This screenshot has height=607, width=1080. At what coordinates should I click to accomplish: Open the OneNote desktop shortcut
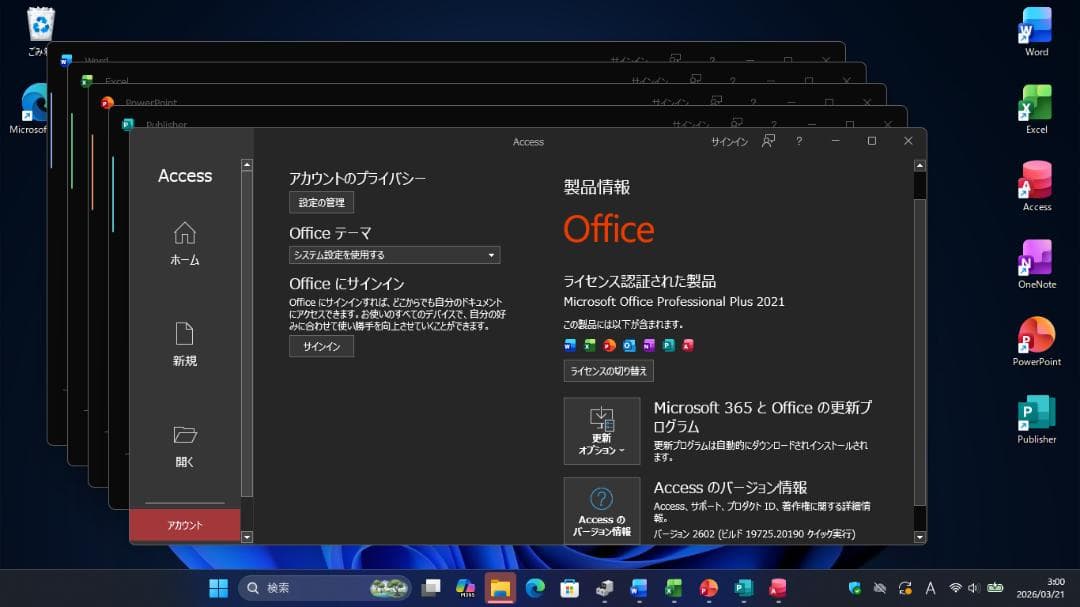pos(1036,265)
